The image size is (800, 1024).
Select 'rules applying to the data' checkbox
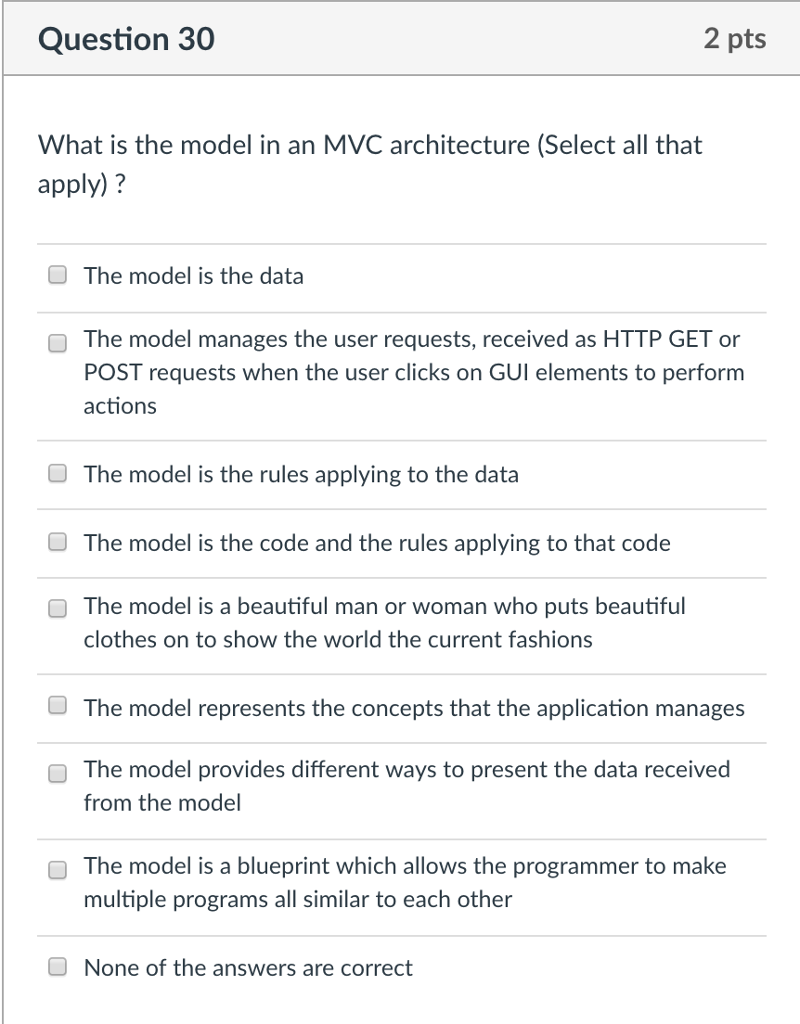[57, 473]
